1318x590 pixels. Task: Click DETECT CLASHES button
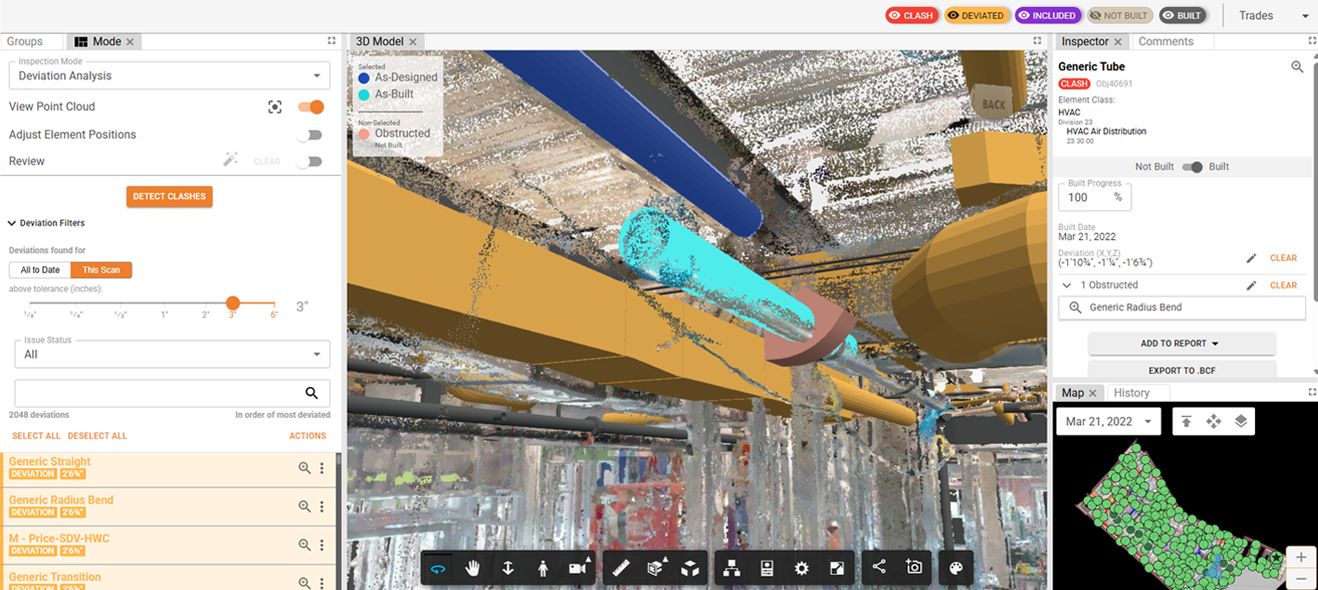[x=169, y=196]
